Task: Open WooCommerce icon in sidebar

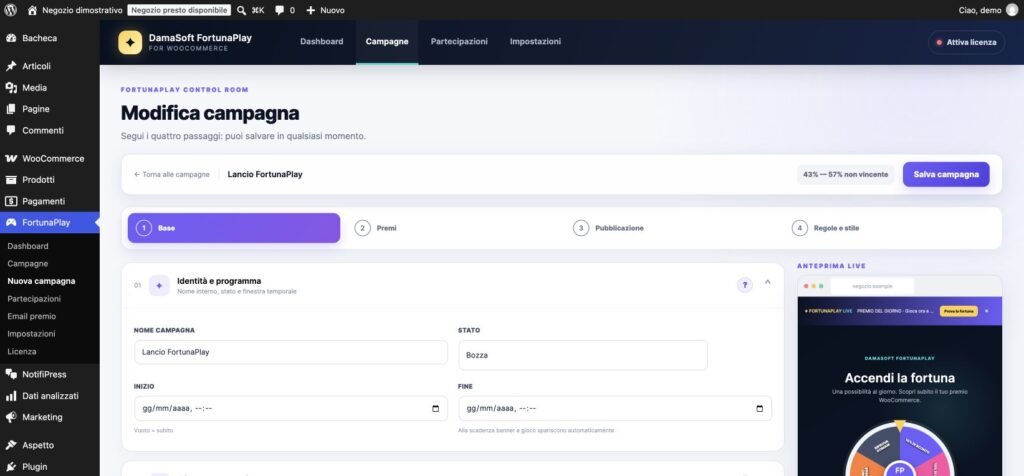Action: point(10,158)
